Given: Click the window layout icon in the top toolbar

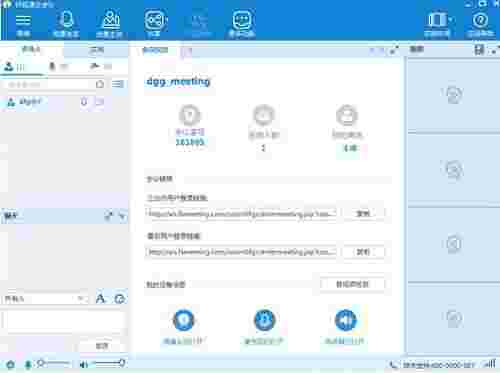Looking at the screenshot, I should coord(436,20).
